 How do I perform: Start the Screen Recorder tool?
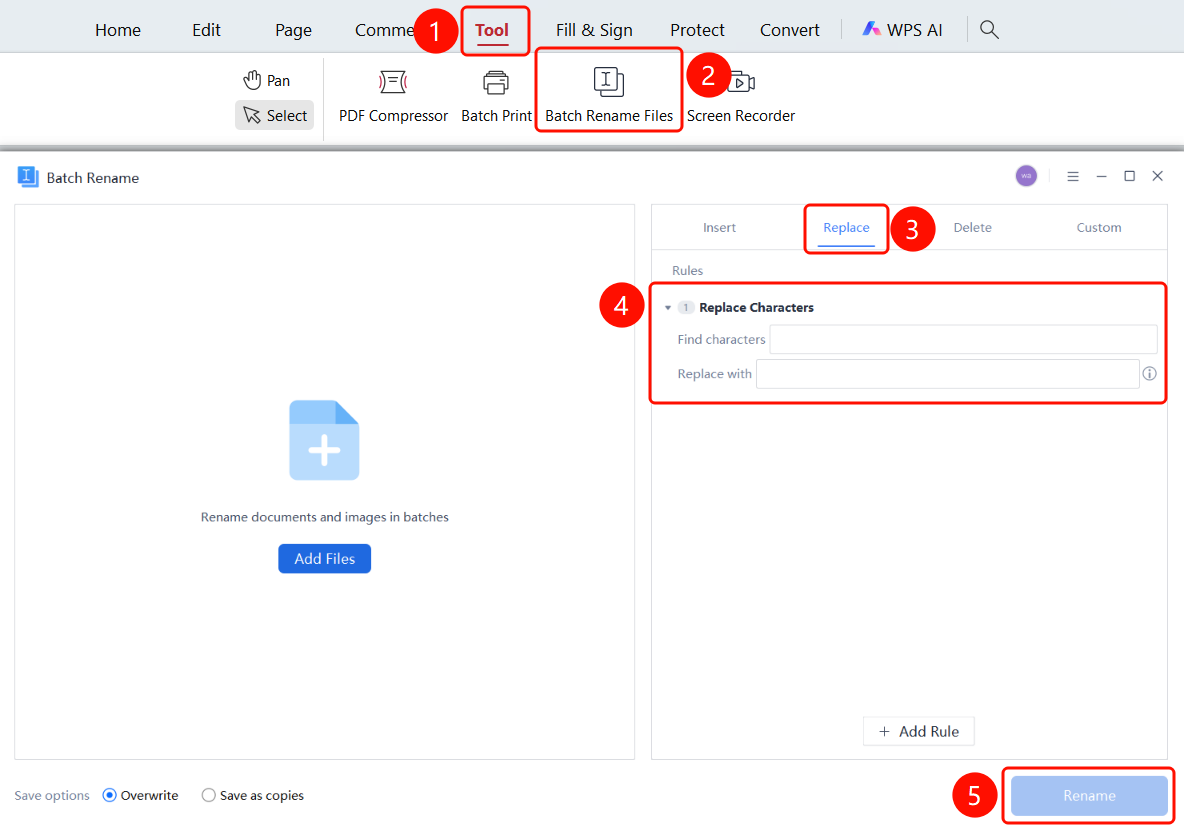741,96
